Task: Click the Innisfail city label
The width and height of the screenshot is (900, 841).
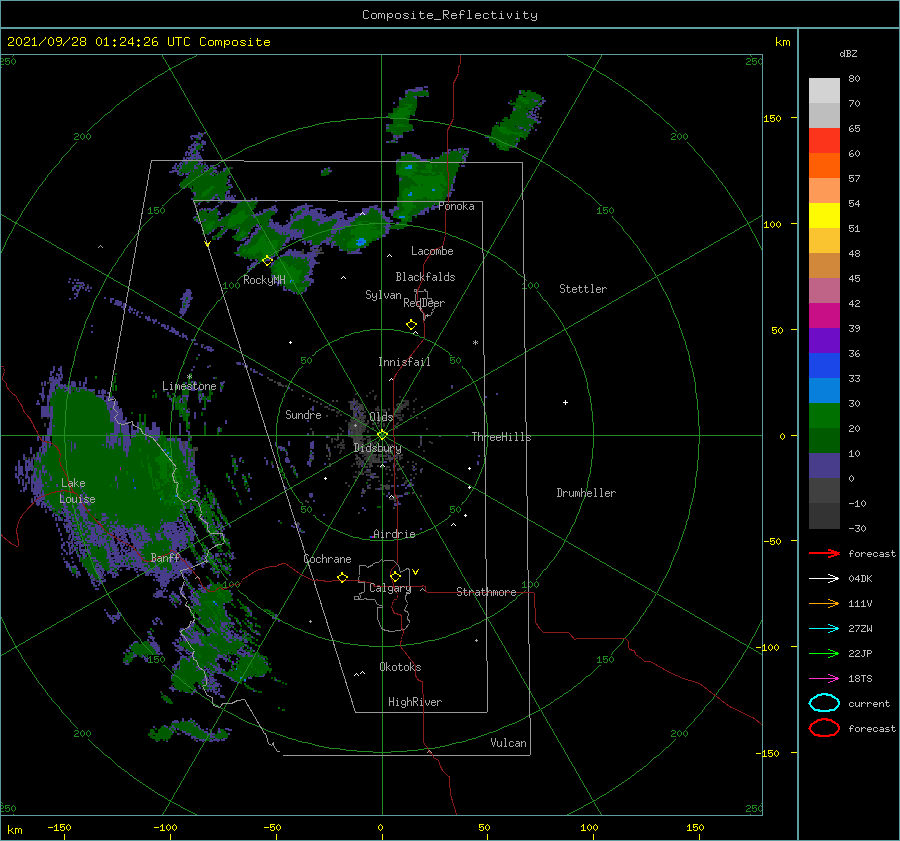Action: pos(404,362)
